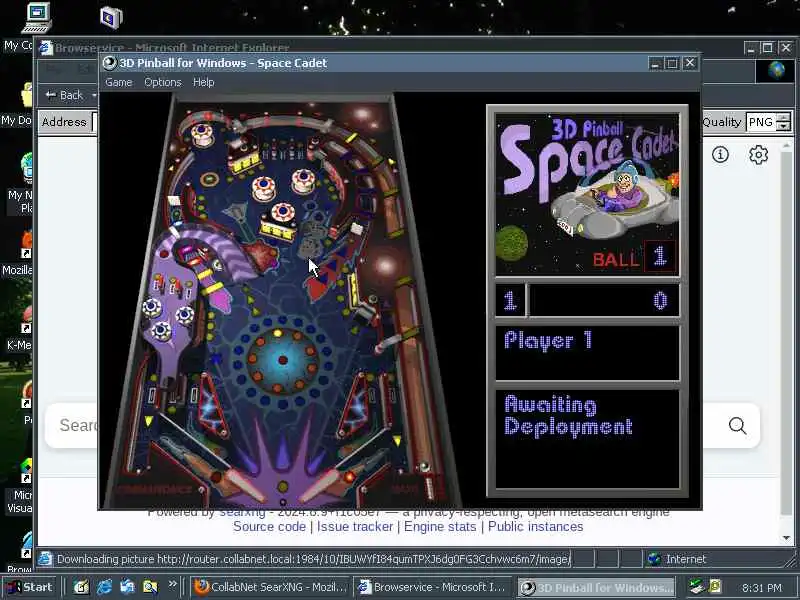The image size is (800, 600).
Task: Launch Internet Explorer from quick launch
Action: (104, 587)
